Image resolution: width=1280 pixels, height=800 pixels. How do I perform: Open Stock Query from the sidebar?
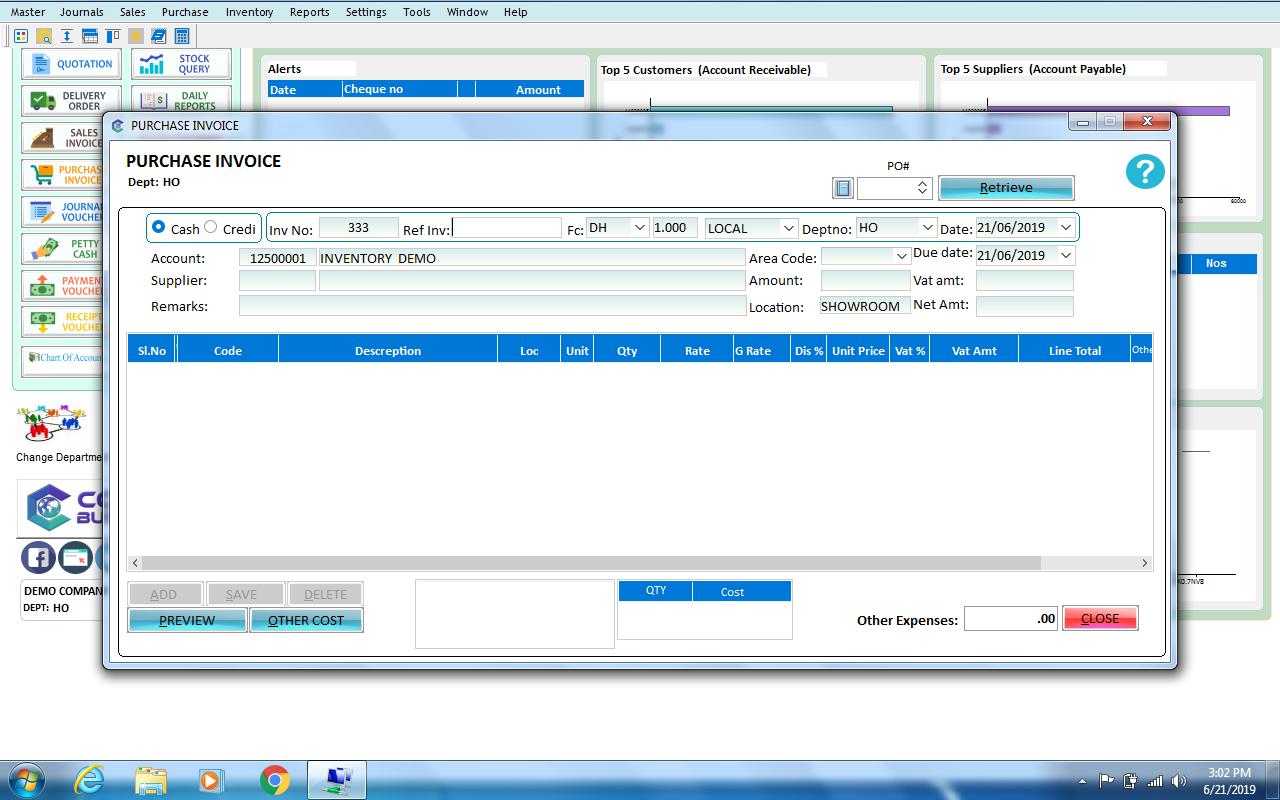tap(181, 63)
